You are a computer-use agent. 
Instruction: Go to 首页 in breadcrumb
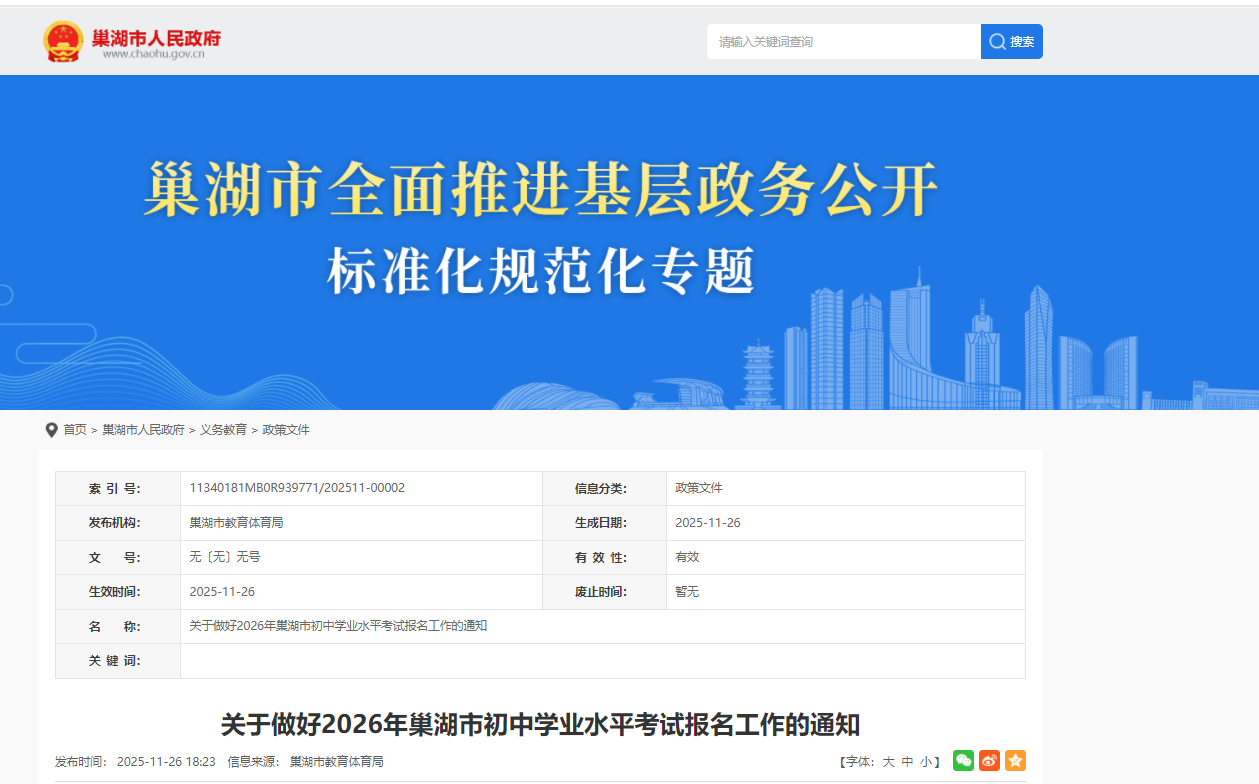[75, 430]
